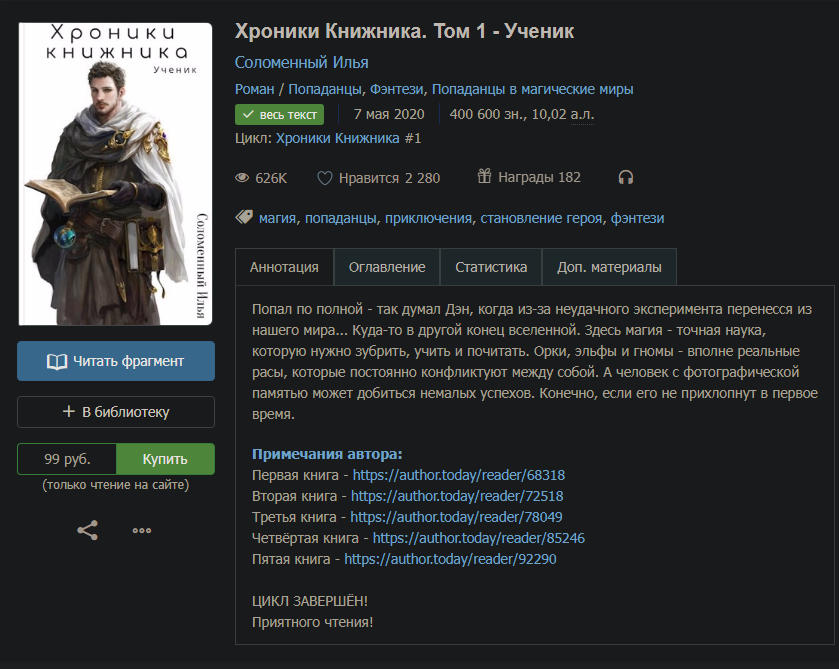Open the Статистика tab
839x669 pixels.
point(491,267)
